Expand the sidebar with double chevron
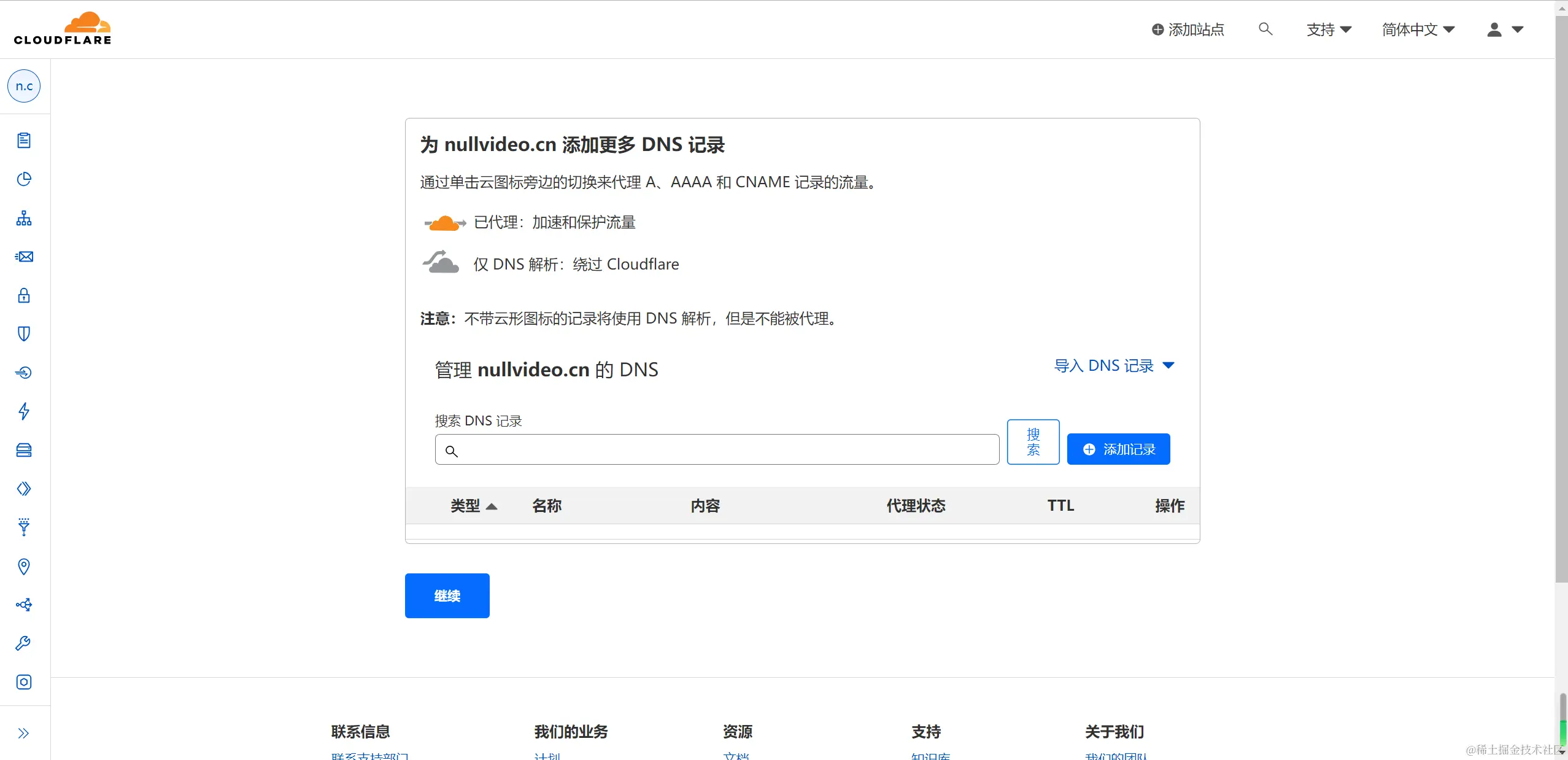The width and height of the screenshot is (1568, 760). tap(24, 733)
